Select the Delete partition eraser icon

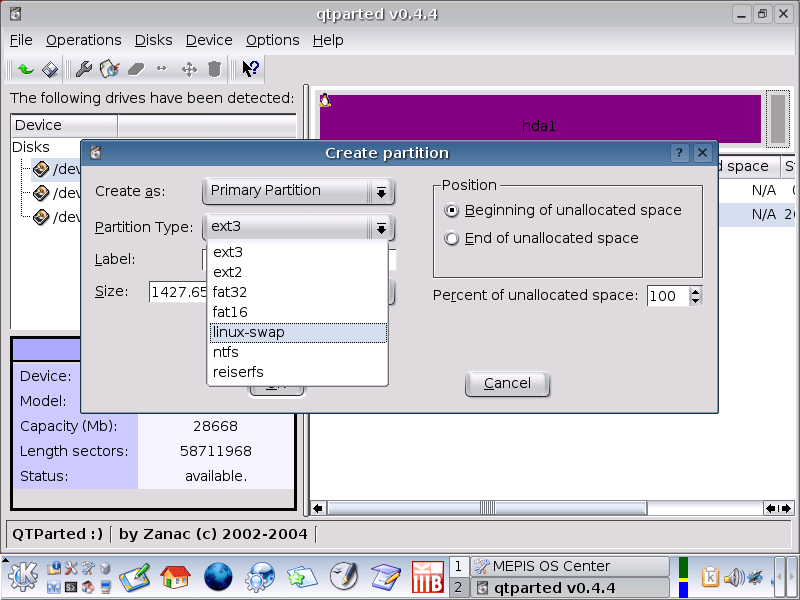[x=135, y=68]
